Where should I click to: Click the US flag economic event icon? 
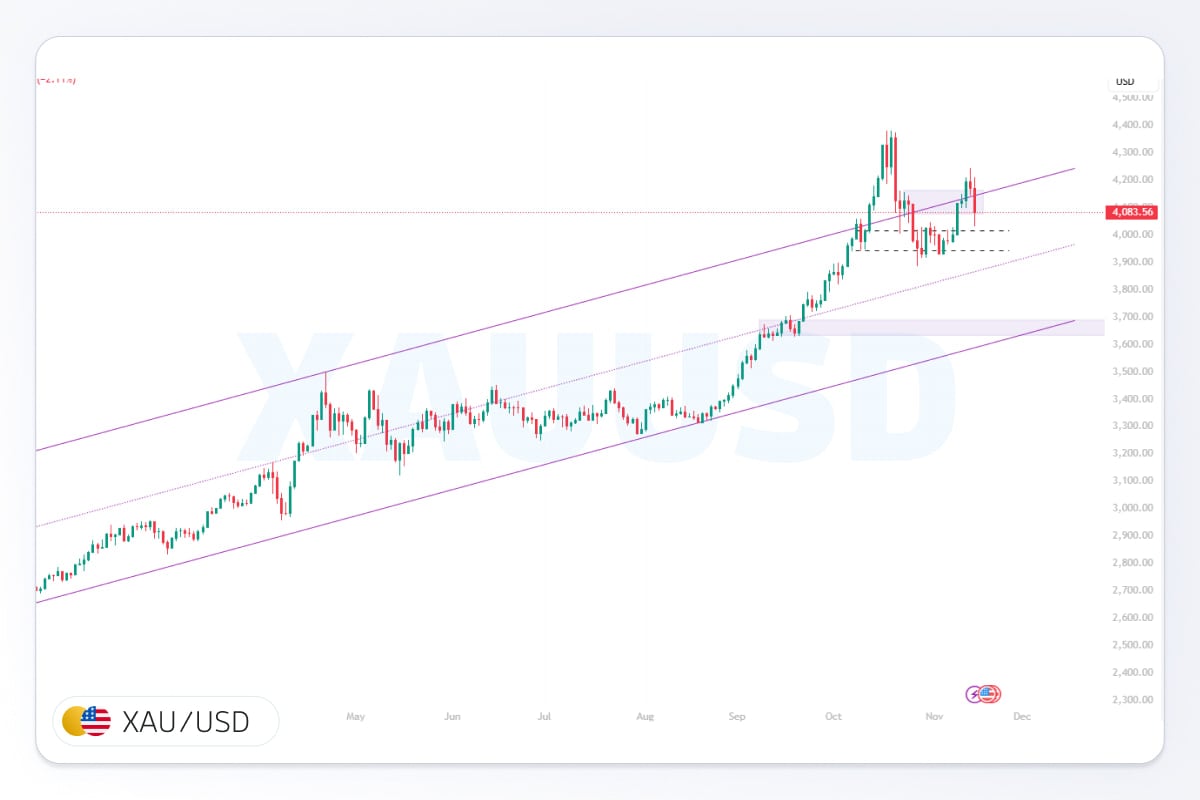(990, 694)
